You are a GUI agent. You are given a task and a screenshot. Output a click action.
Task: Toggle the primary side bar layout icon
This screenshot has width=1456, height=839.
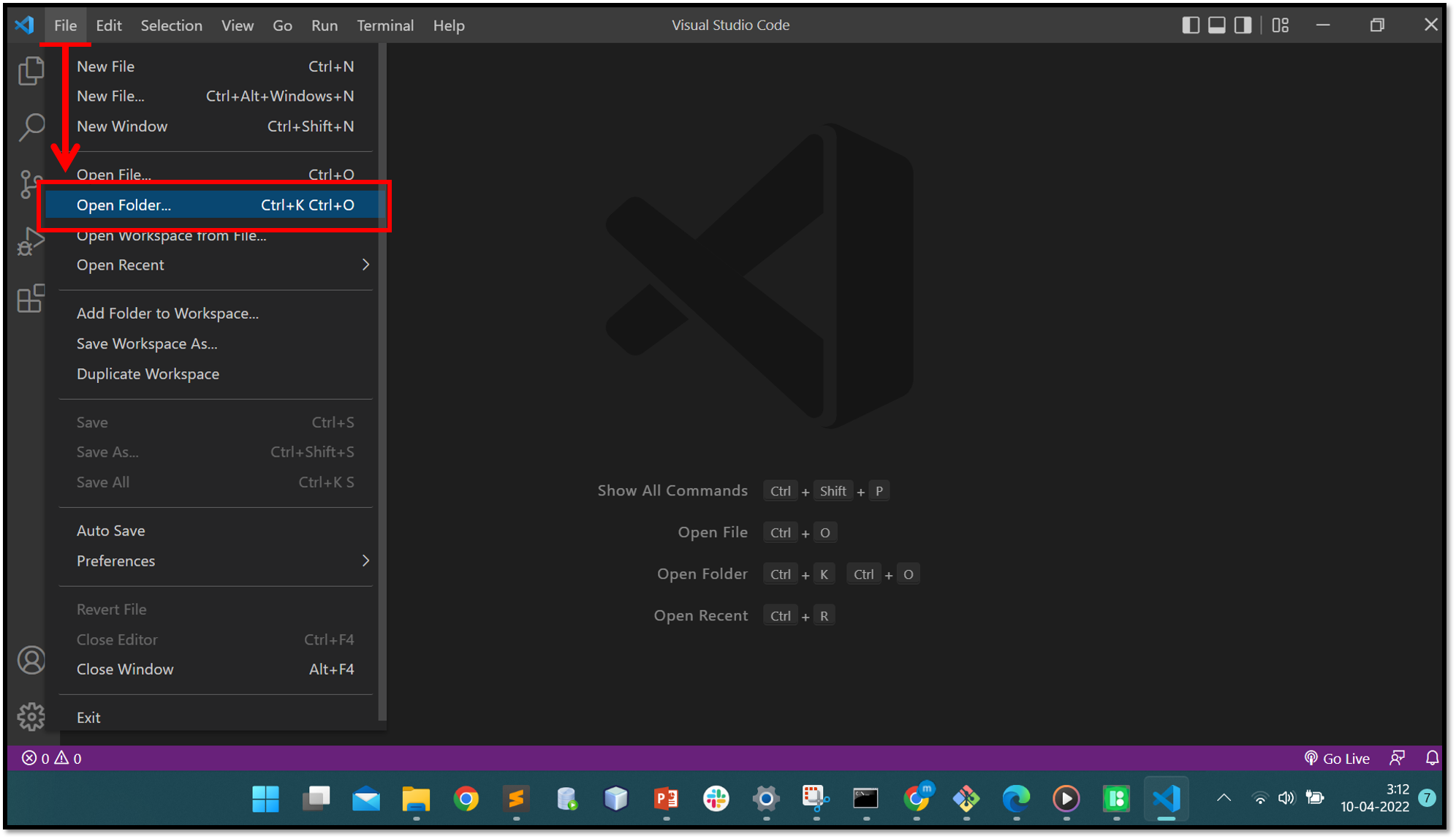(x=1191, y=25)
